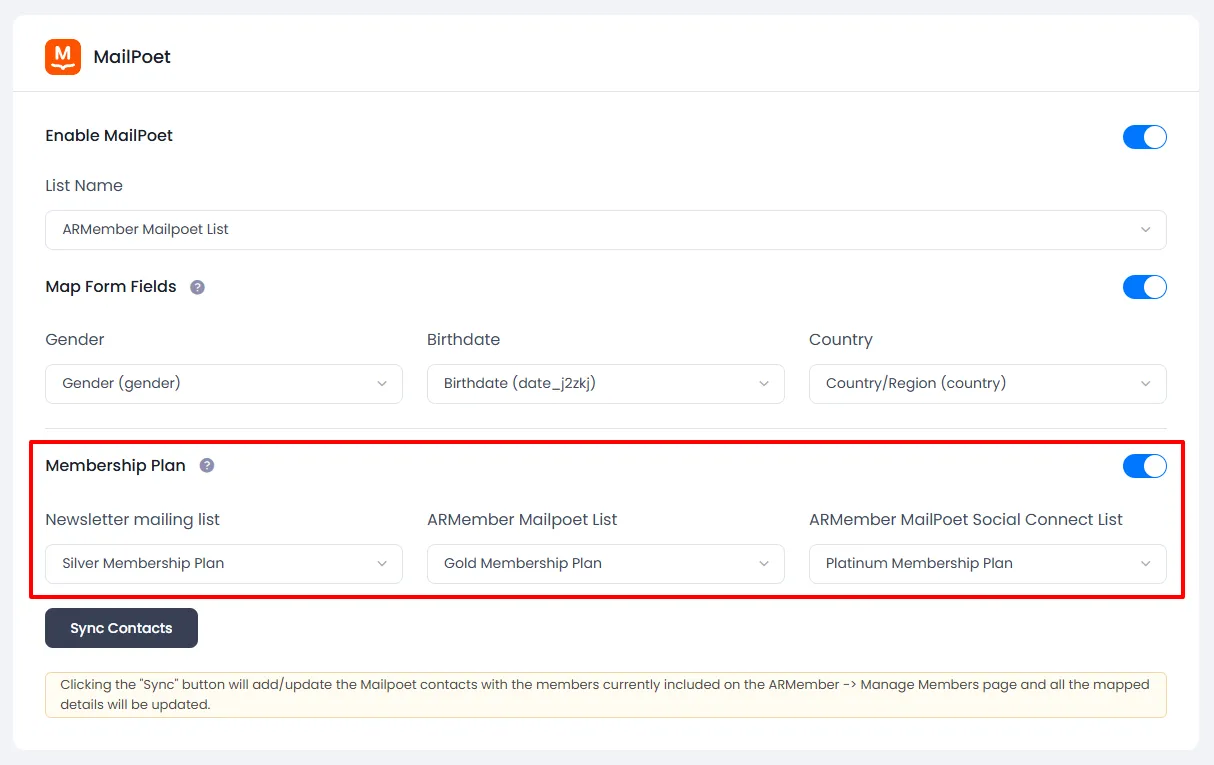
Task: Click the chevron arrow in List Name field
Action: 1145,230
